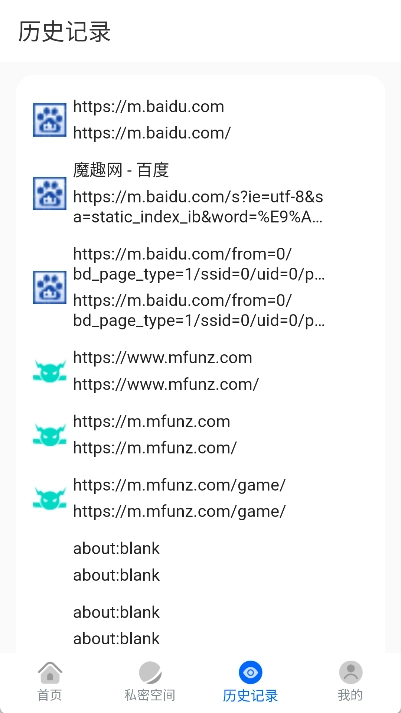
Task: Select the 历史记录 eye icon
Action: 251,673
